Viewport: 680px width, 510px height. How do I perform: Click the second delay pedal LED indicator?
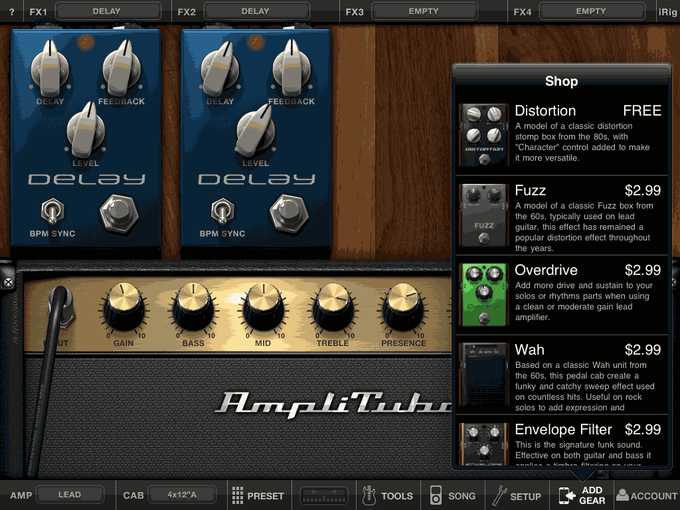coord(256,42)
